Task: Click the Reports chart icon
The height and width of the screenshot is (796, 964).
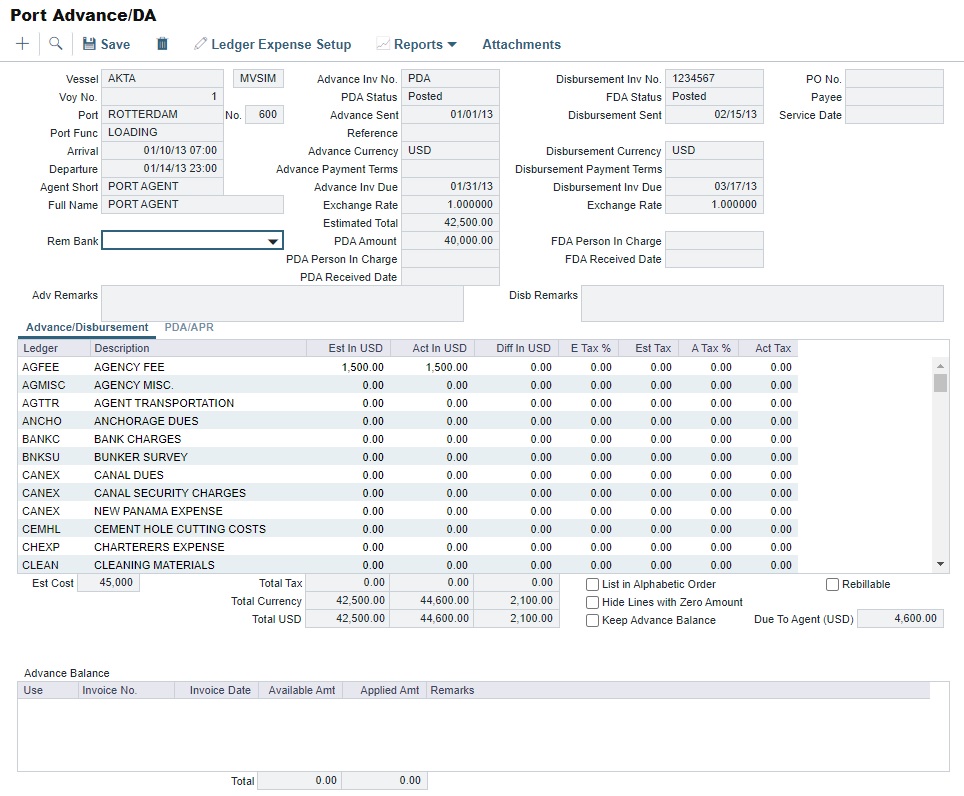Action: click(x=383, y=44)
